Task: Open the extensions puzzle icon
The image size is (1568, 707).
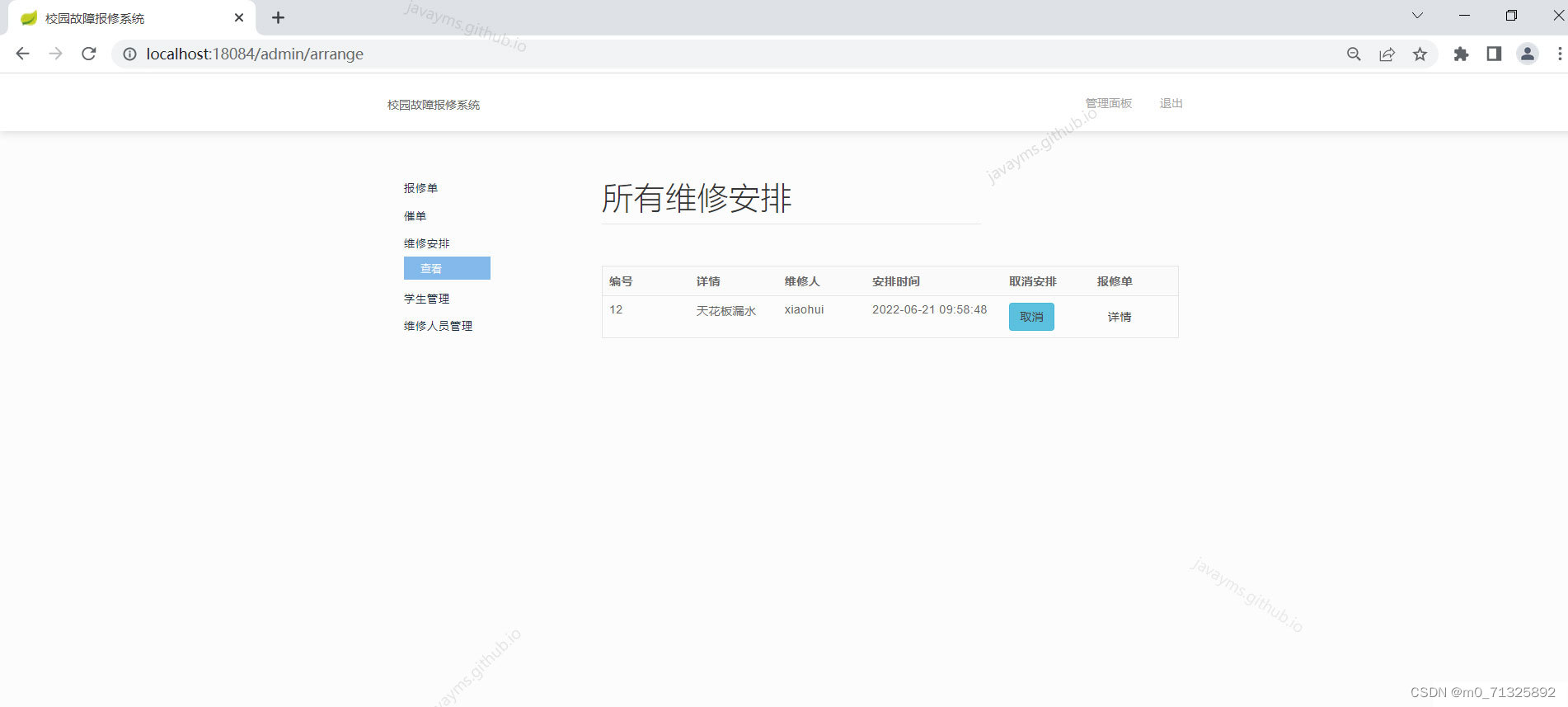Action: [1461, 54]
